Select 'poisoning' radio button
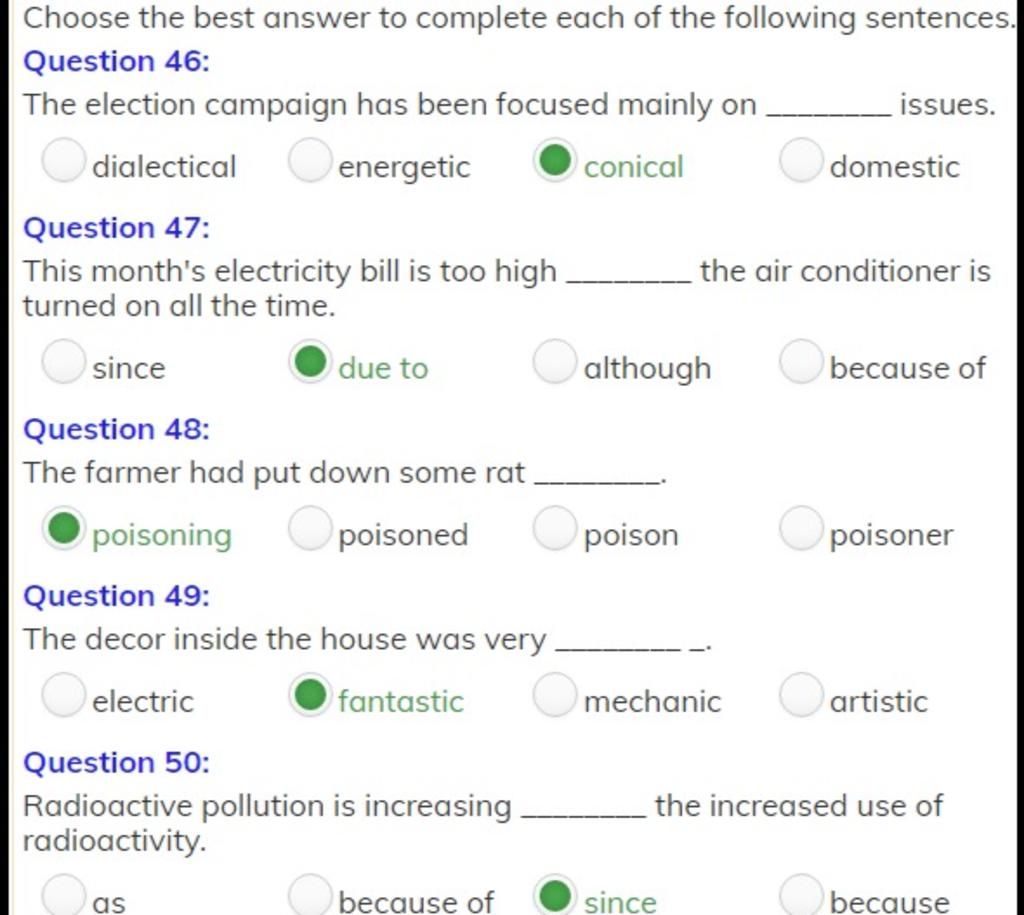 click(63, 528)
